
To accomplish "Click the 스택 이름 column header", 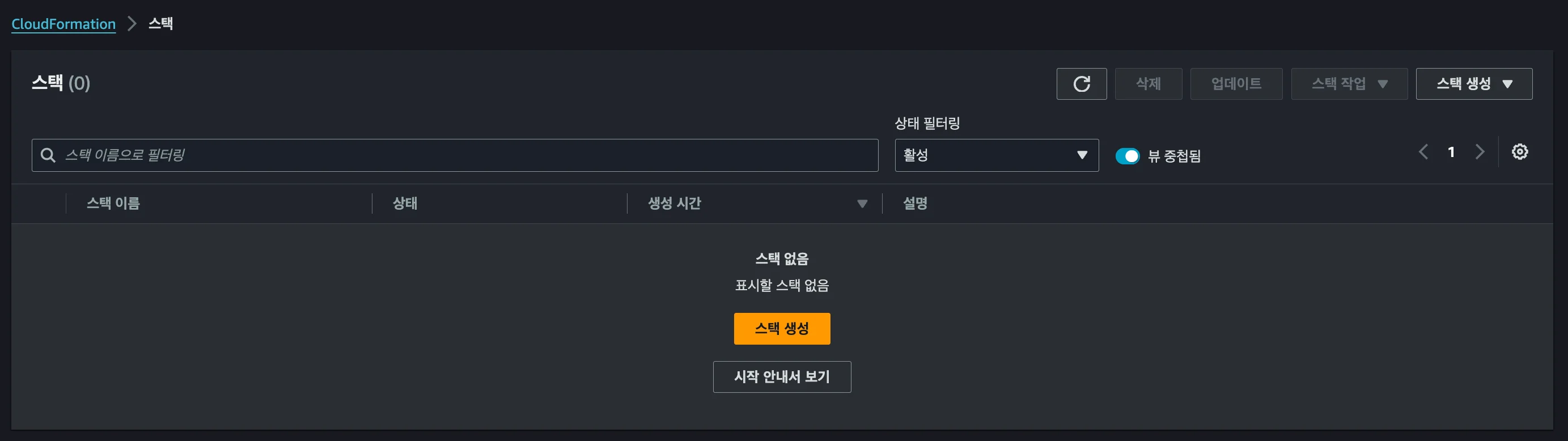I will click(x=113, y=203).
